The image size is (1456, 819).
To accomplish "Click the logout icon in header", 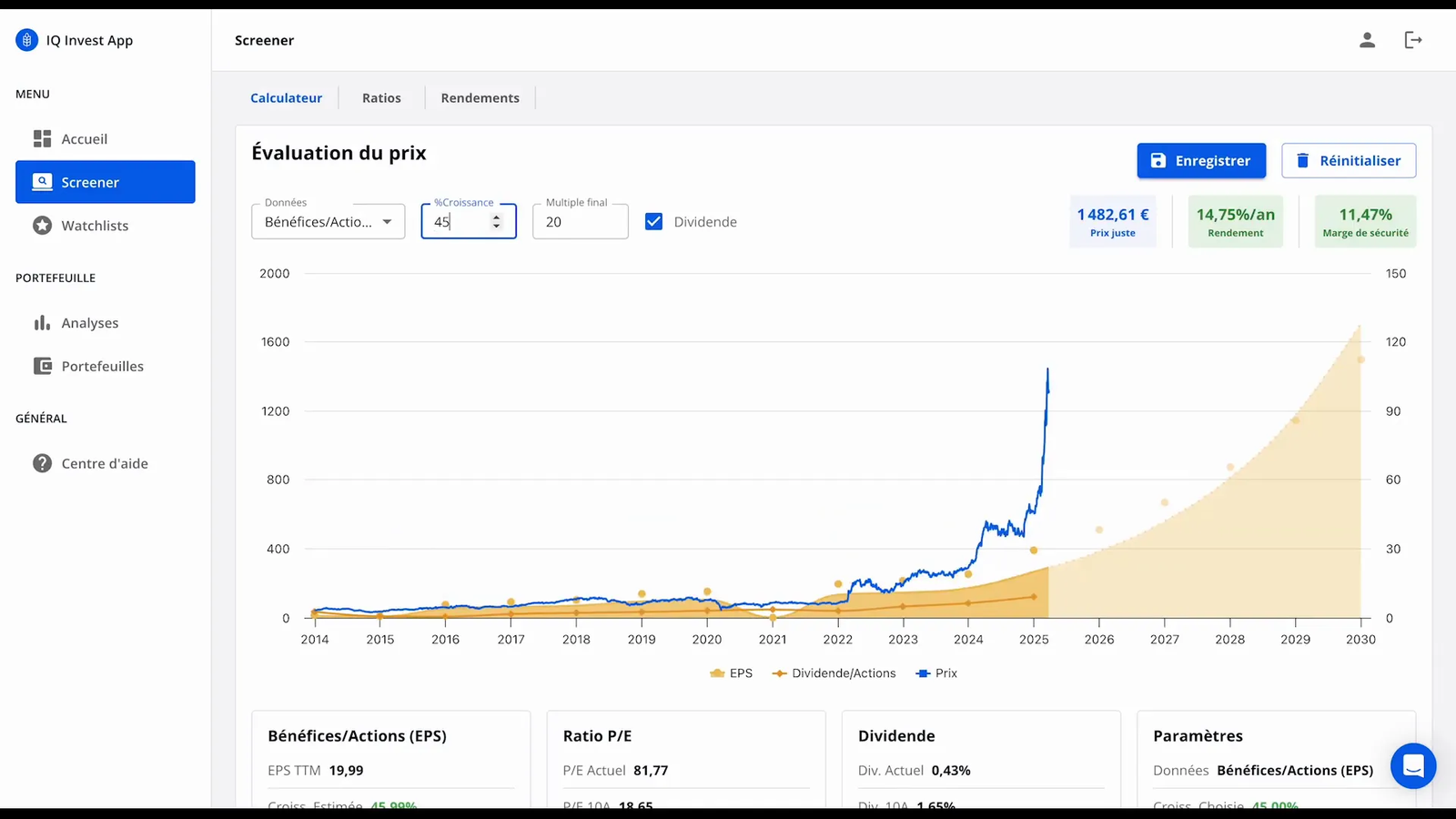I will (1413, 40).
